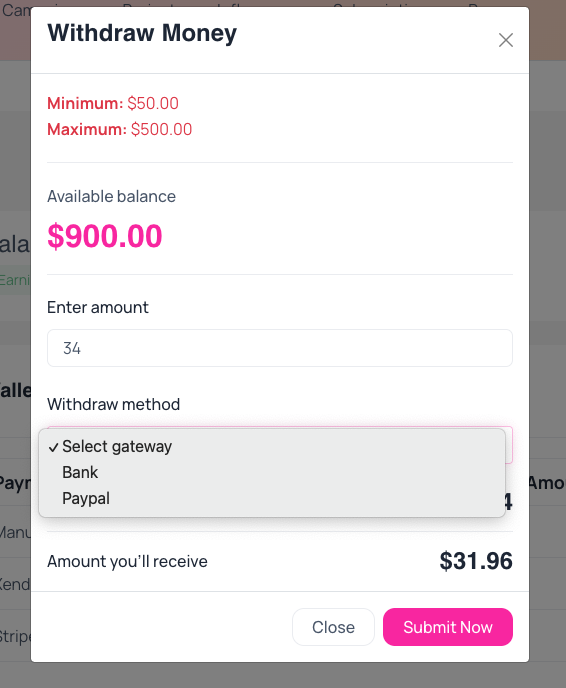This screenshot has width=566, height=688.
Task: Focus the Enter amount field showing 34
Action: click(x=280, y=348)
